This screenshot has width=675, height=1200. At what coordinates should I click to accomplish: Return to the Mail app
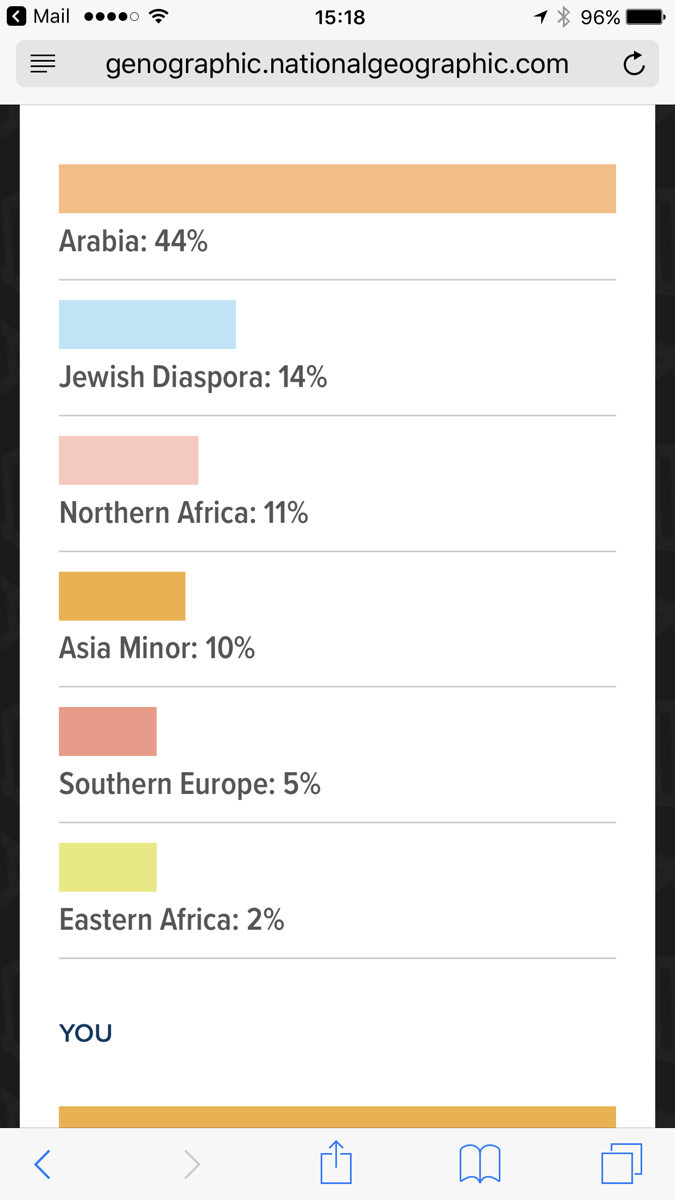point(40,17)
